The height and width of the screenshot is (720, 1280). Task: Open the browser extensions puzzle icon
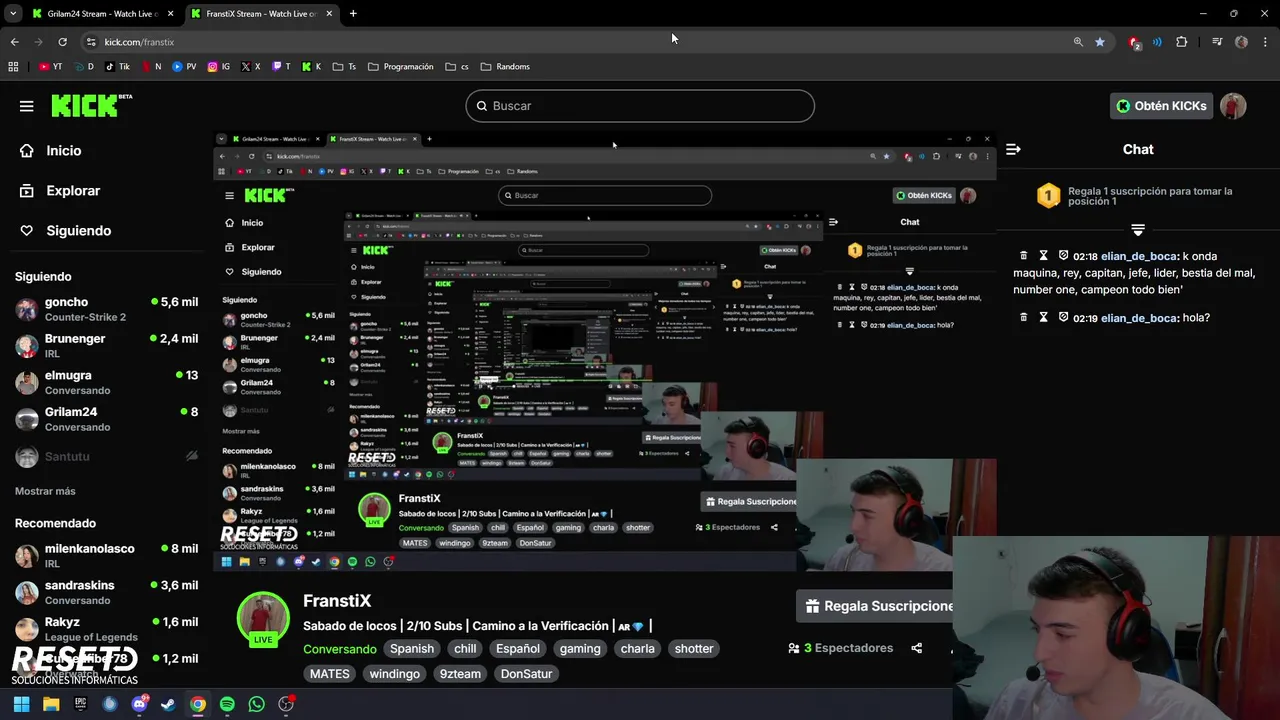pyautogui.click(x=1182, y=42)
